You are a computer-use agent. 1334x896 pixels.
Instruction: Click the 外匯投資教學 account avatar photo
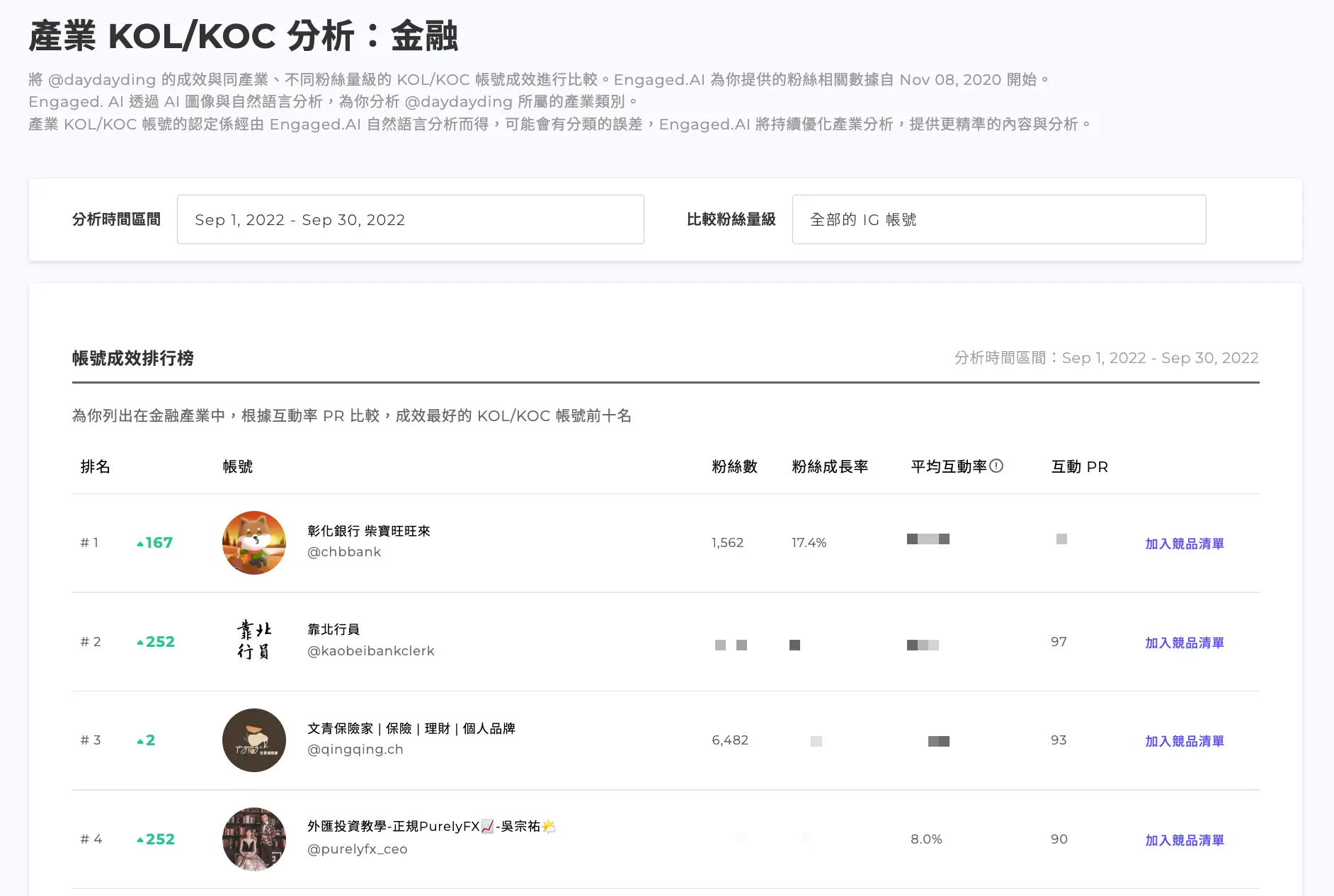pos(254,839)
